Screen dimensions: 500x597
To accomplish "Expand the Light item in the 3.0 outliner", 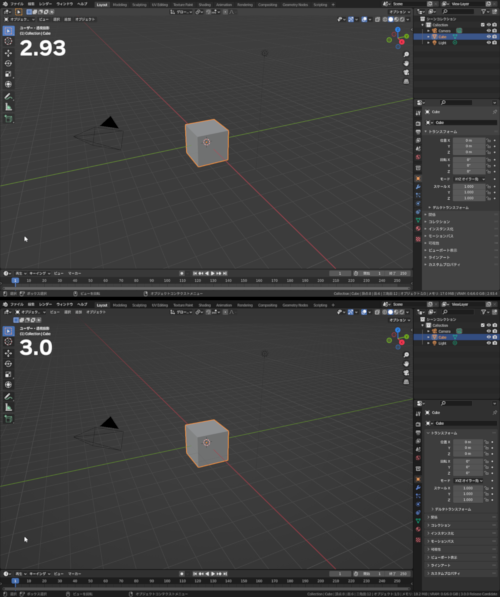I will pos(428,343).
